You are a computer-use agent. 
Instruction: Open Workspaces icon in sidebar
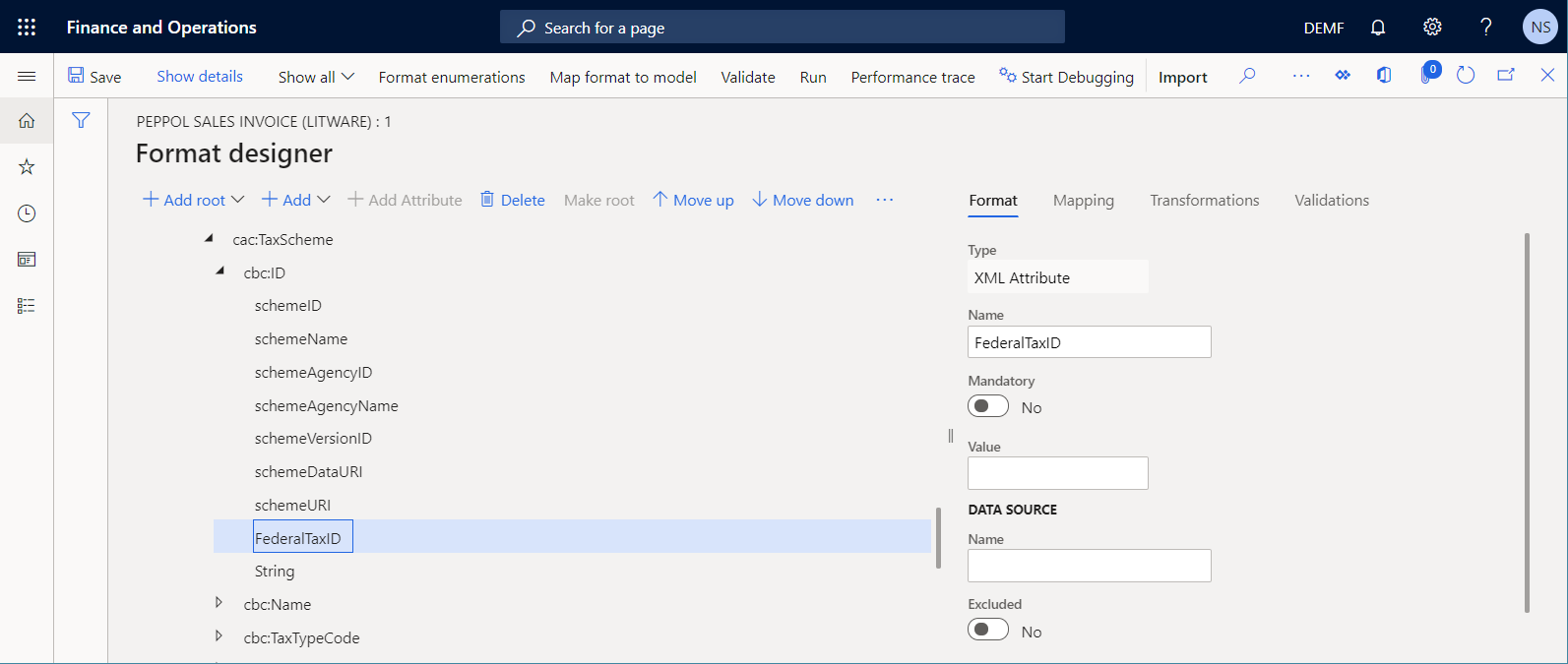pos(27,260)
